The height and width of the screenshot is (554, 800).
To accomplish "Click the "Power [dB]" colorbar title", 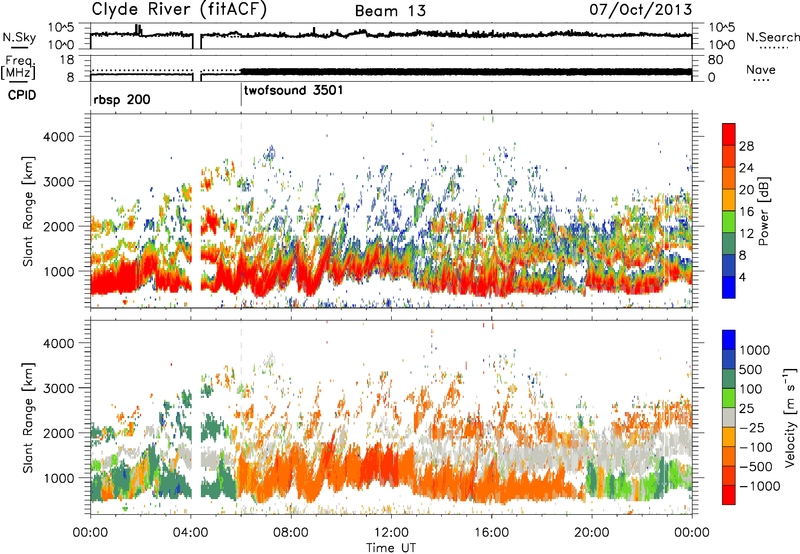I will pos(763,211).
